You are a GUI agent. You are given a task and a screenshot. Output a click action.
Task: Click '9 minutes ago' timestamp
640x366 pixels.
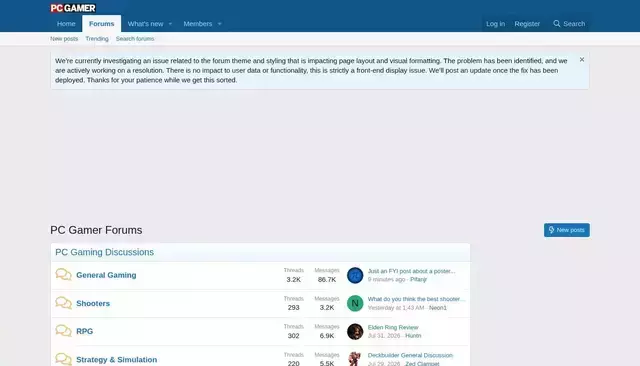click(x=386, y=279)
